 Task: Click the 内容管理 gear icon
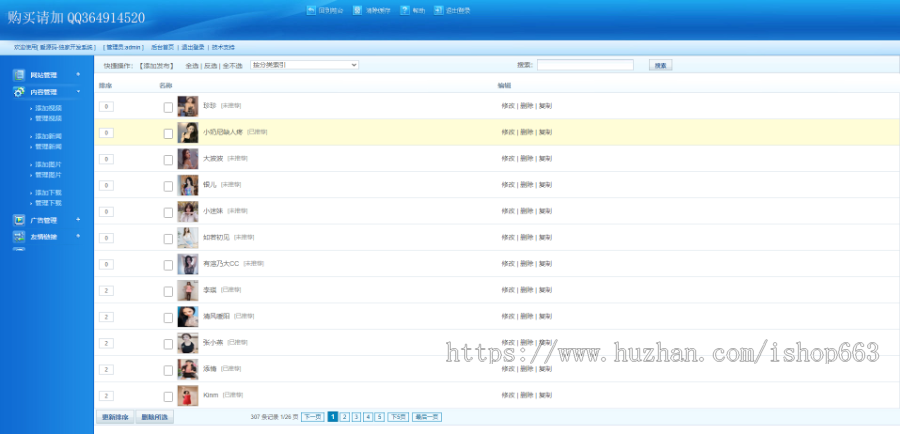[19, 92]
